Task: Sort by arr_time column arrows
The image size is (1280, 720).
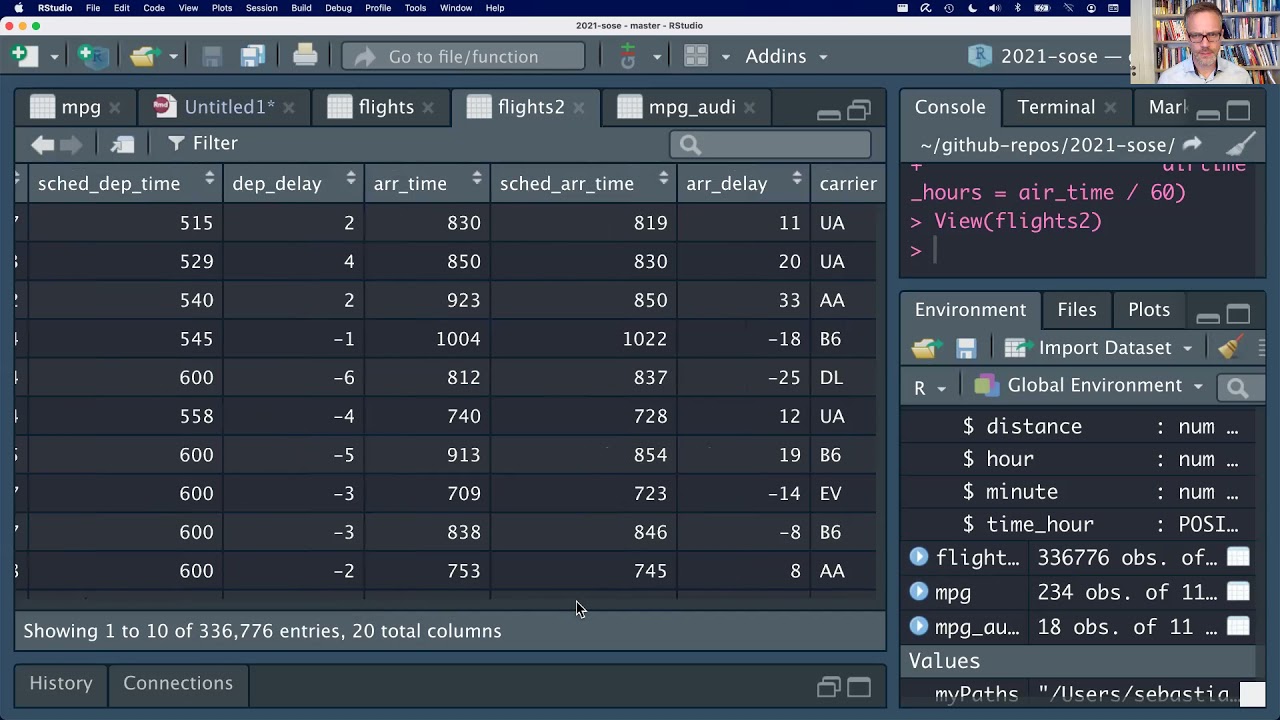Action: pos(476,179)
